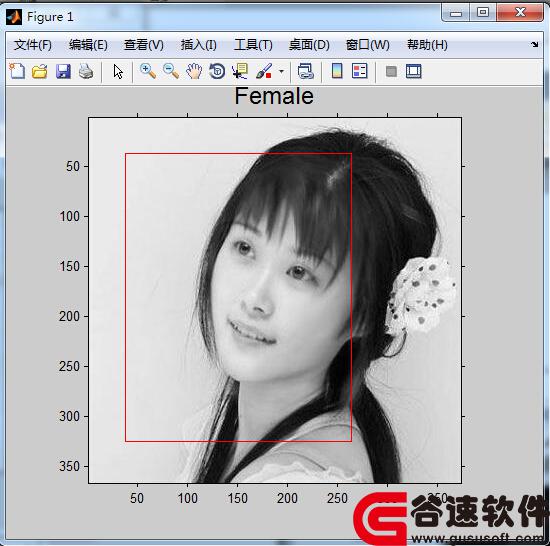Click y-axis tick label 200
This screenshot has width=550, height=546.
69,316
